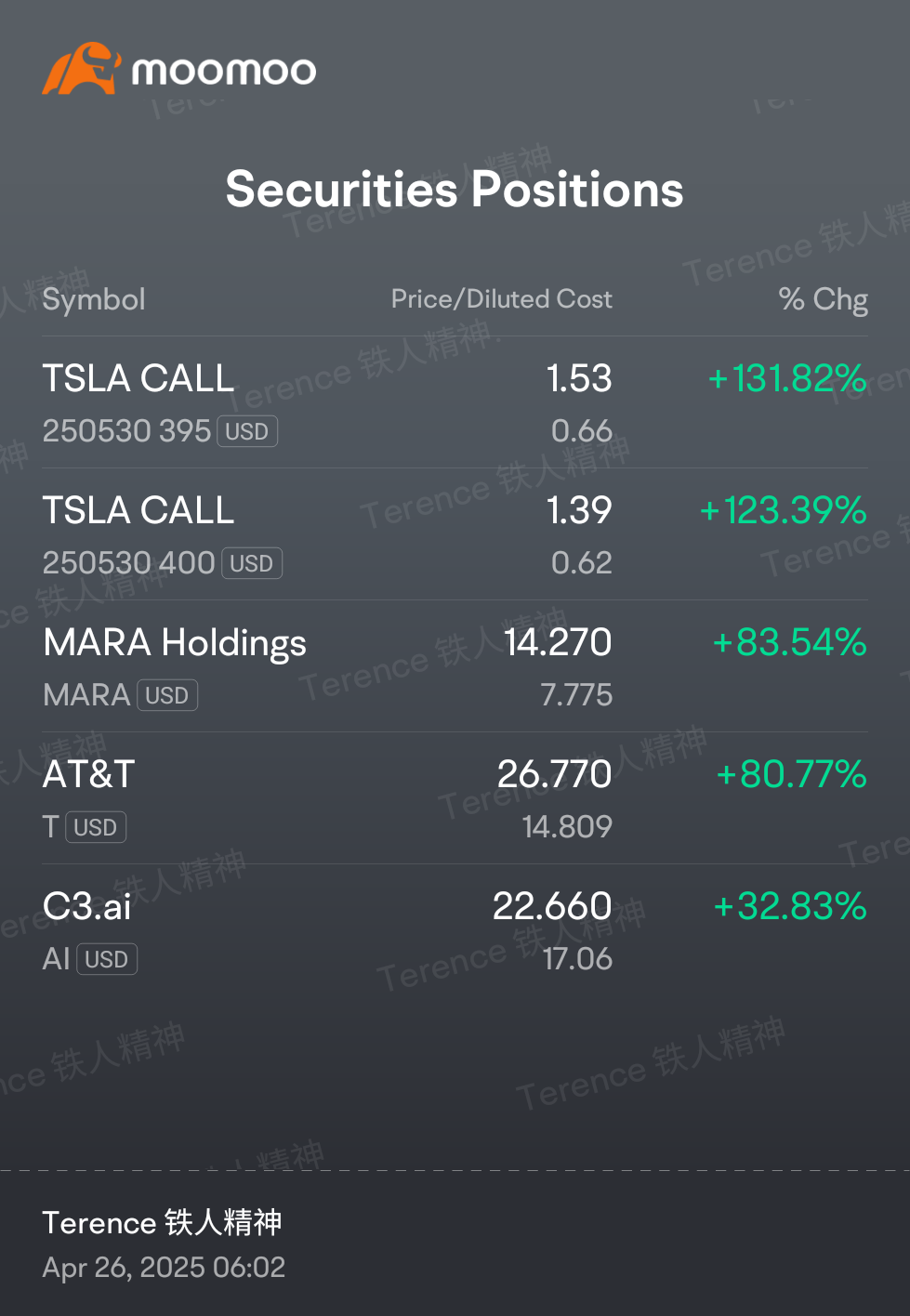The height and width of the screenshot is (1316, 910).
Task: Open the TSLA CALL 250530 395 position
Action: coord(455,402)
